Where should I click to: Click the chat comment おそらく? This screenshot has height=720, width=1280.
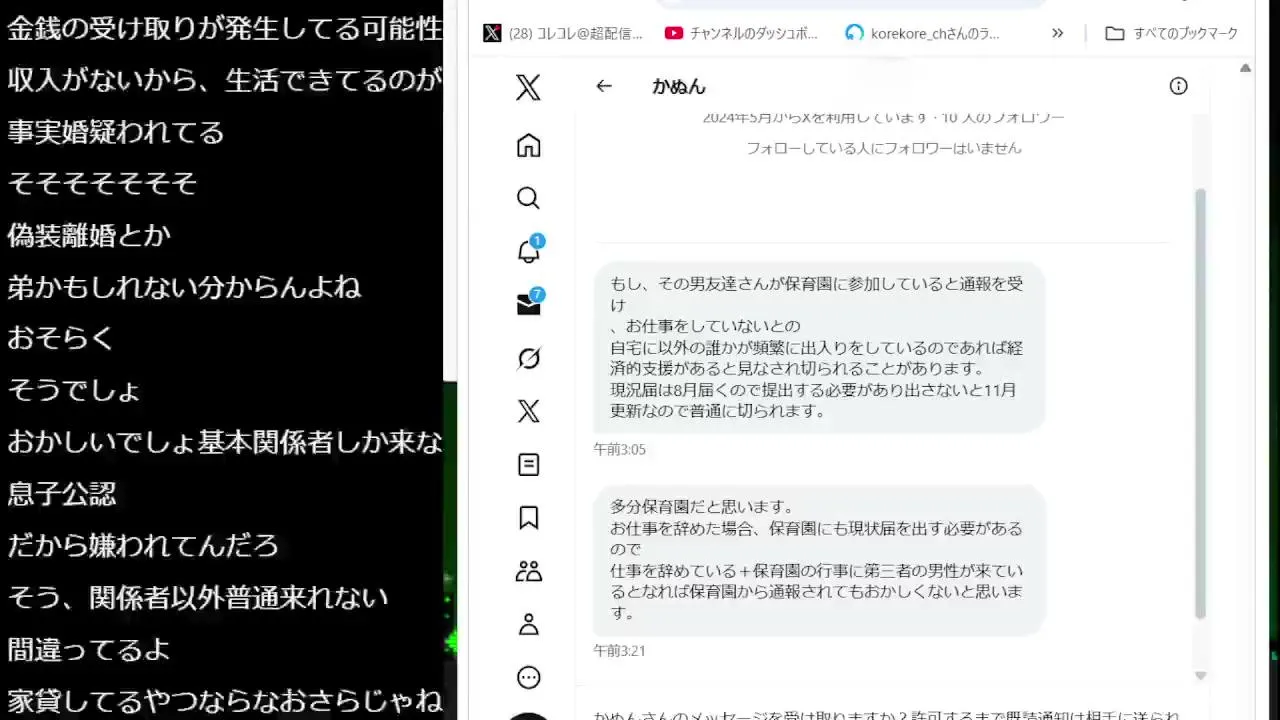(x=62, y=338)
